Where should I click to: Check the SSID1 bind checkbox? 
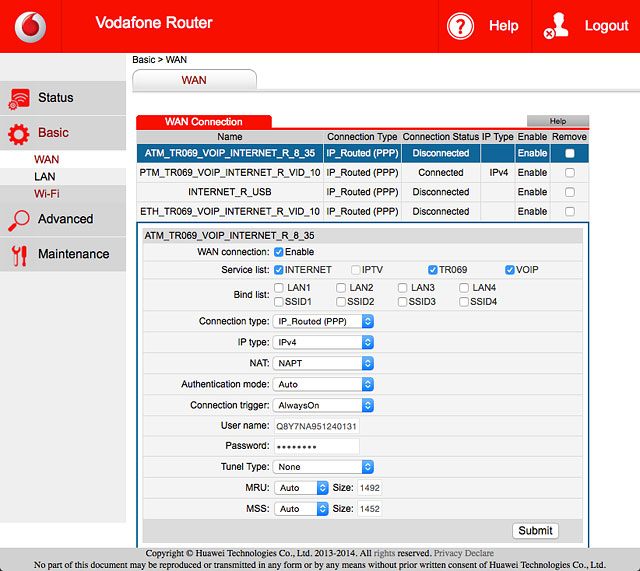coord(279,302)
